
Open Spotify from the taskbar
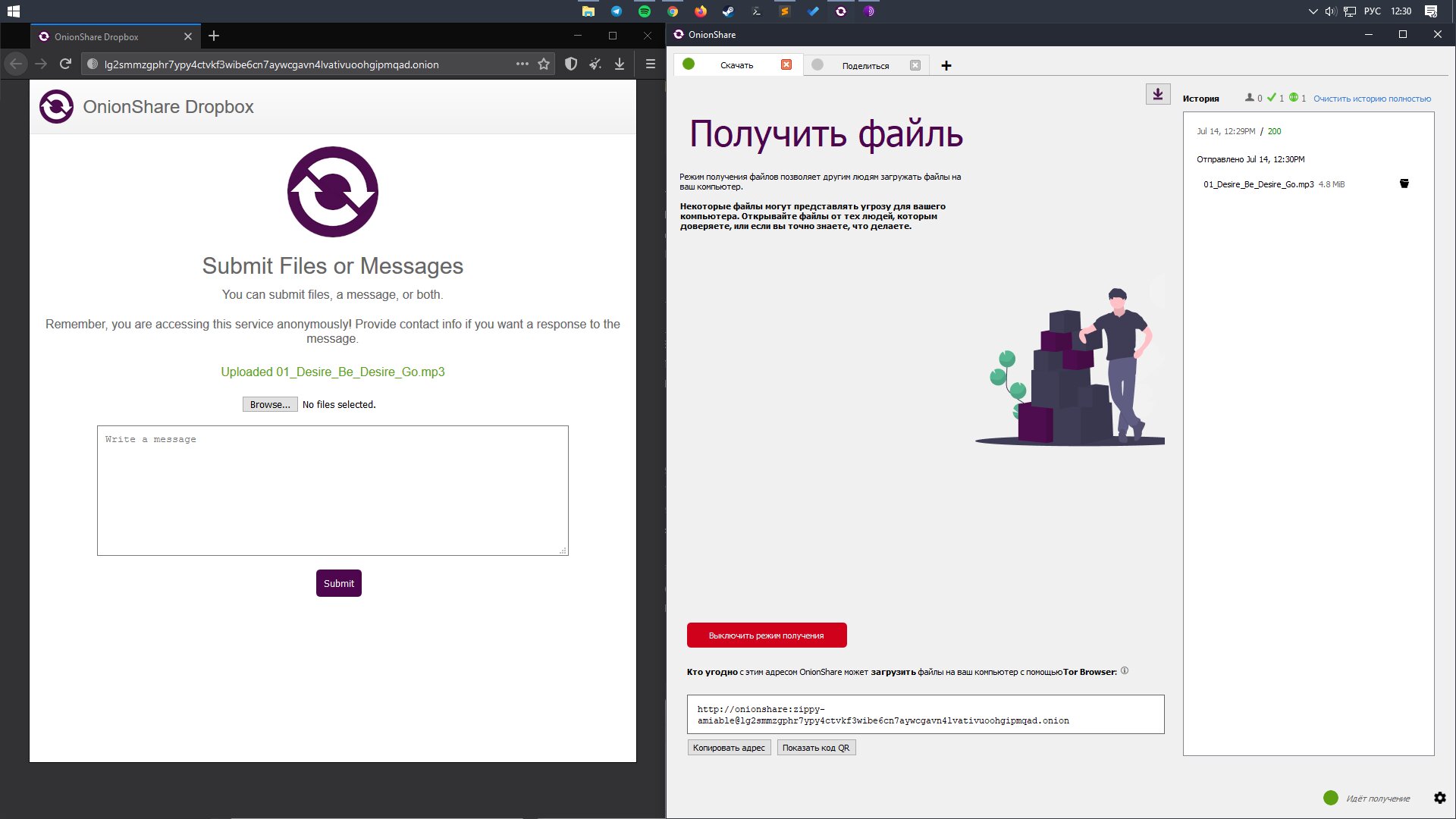pyautogui.click(x=645, y=11)
